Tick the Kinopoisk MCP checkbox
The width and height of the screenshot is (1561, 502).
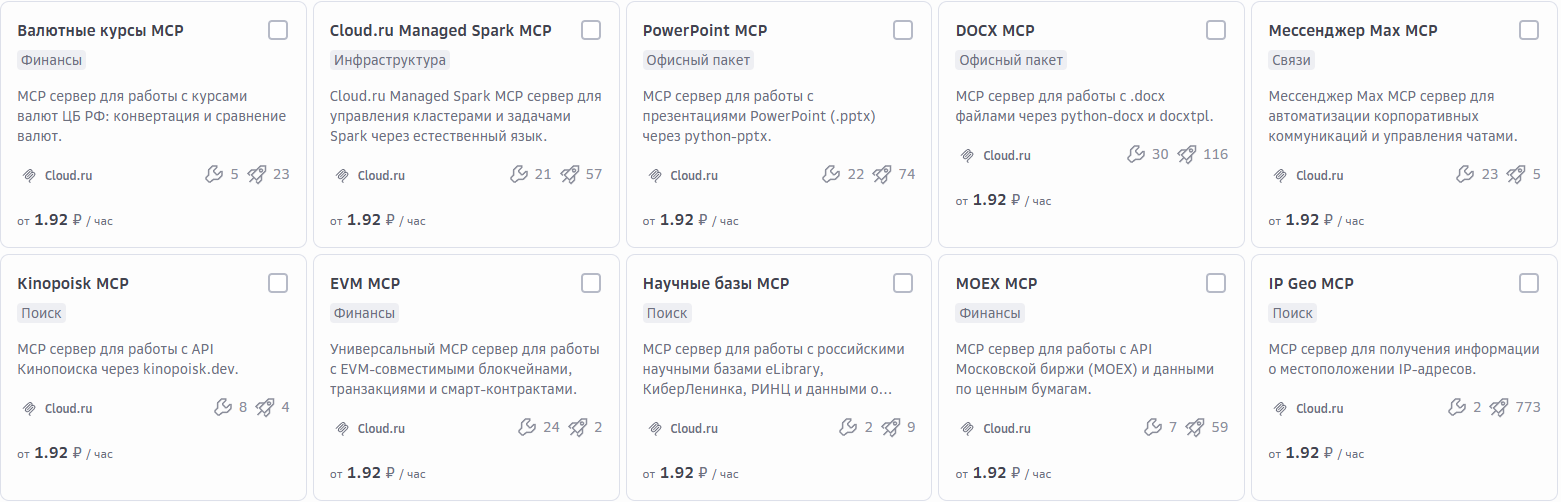pyautogui.click(x=278, y=283)
